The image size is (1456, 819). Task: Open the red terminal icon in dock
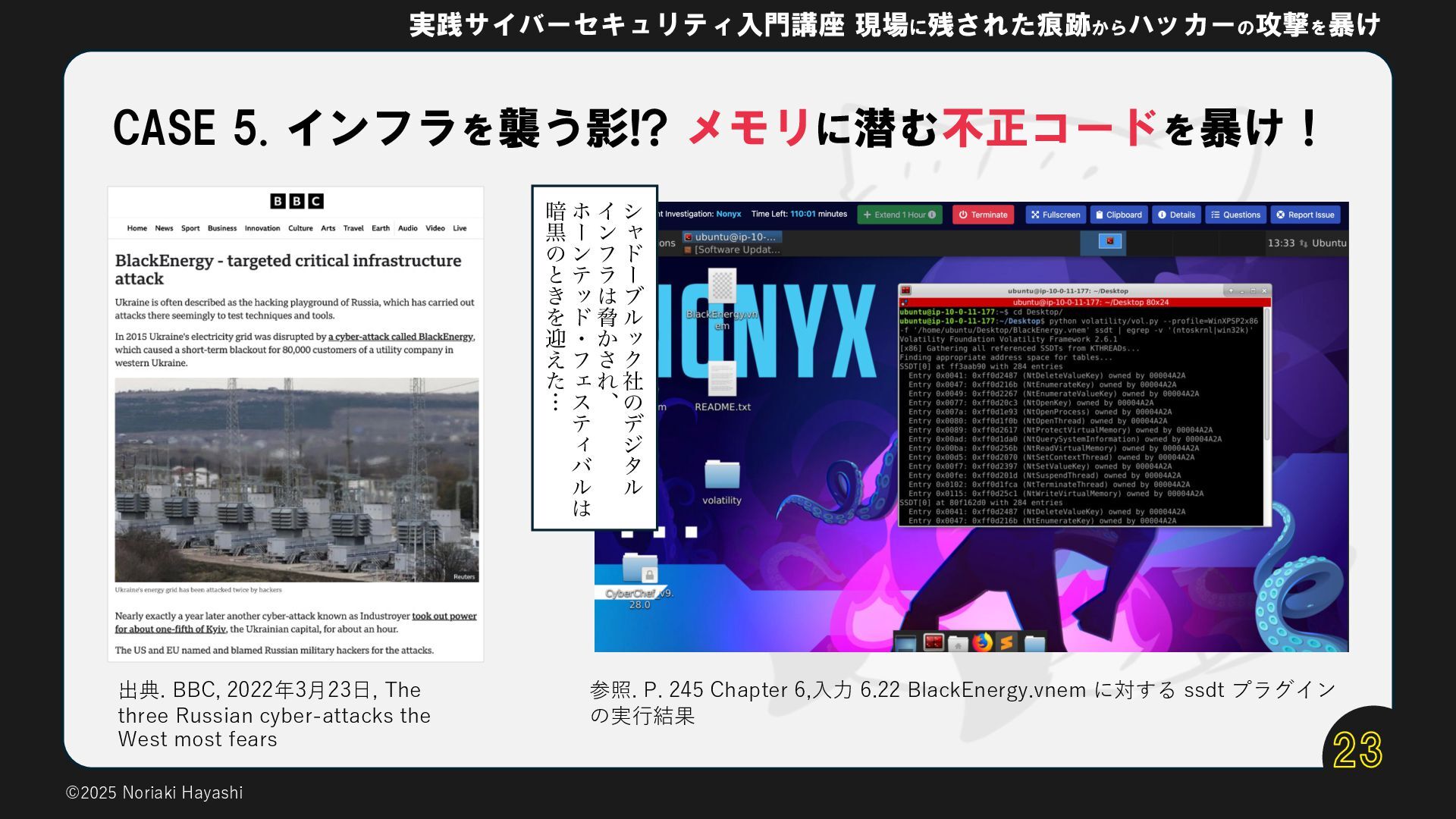click(934, 643)
